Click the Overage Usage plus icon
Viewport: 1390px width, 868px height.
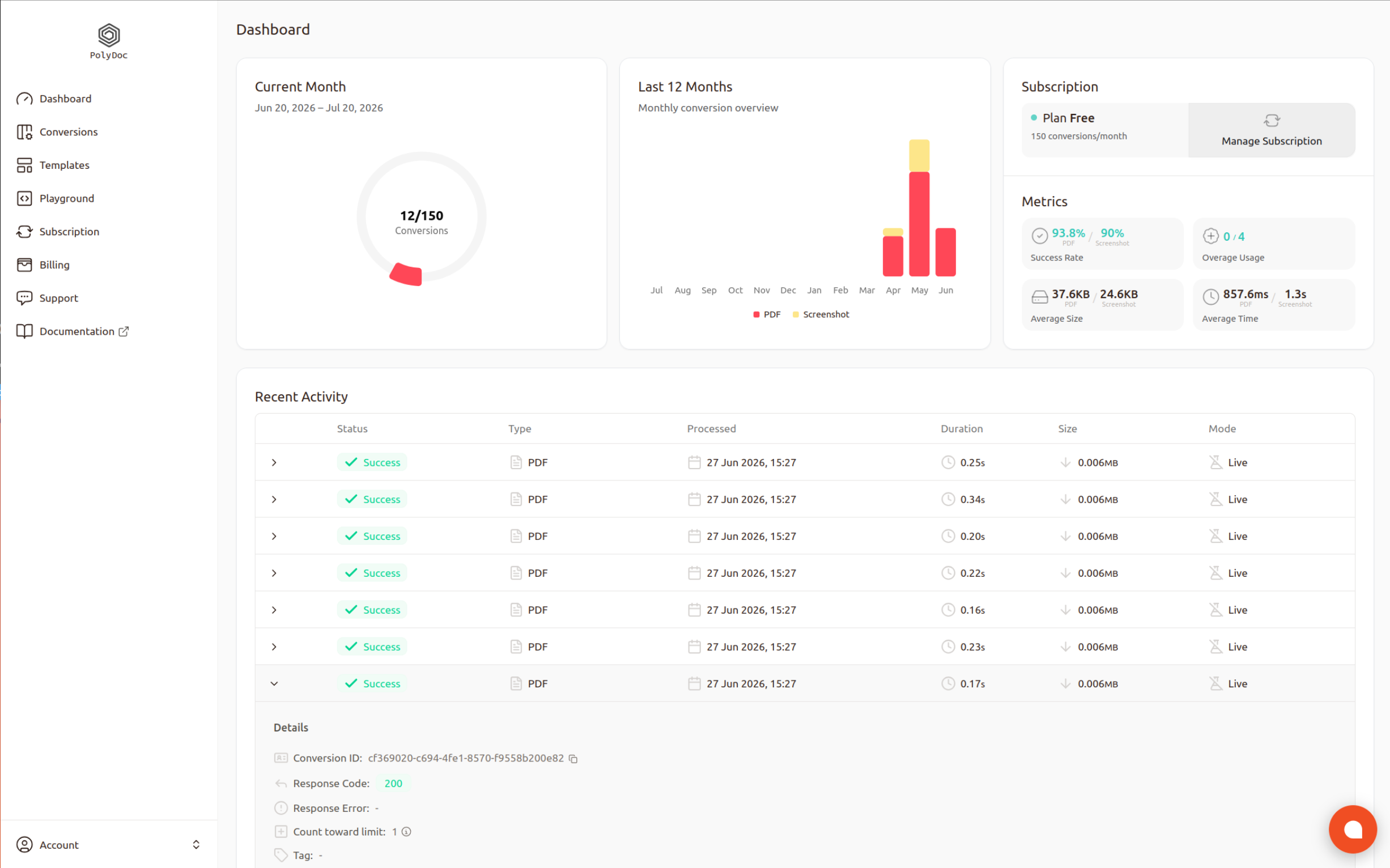(1210, 236)
